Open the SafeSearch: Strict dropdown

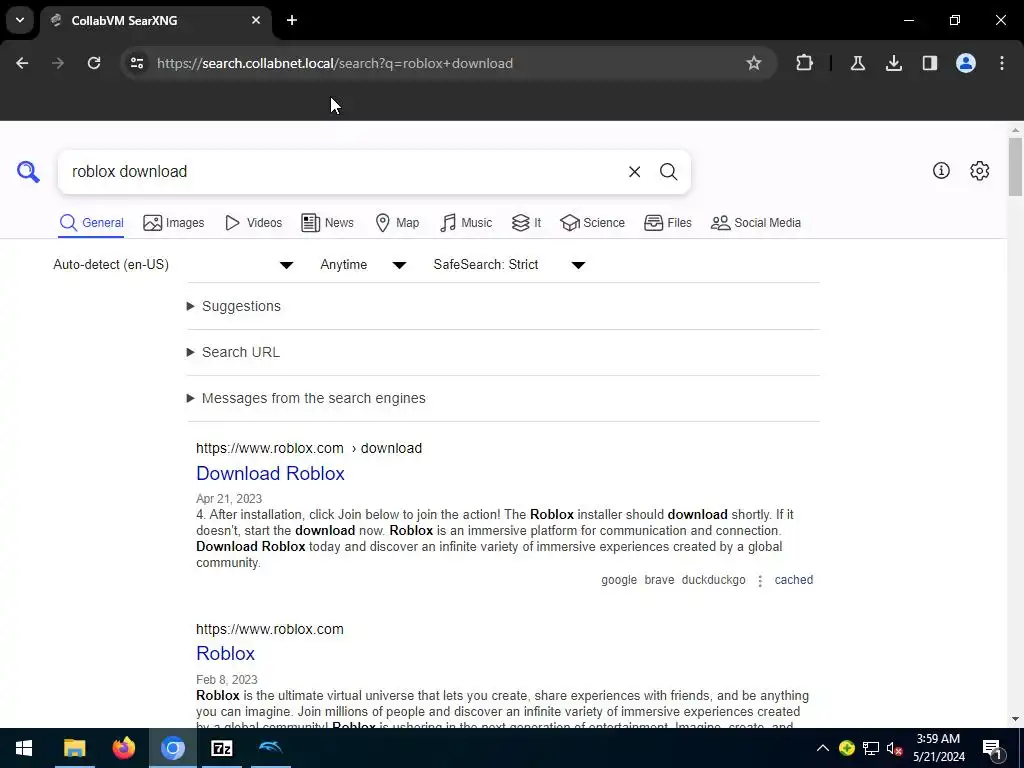point(509,264)
